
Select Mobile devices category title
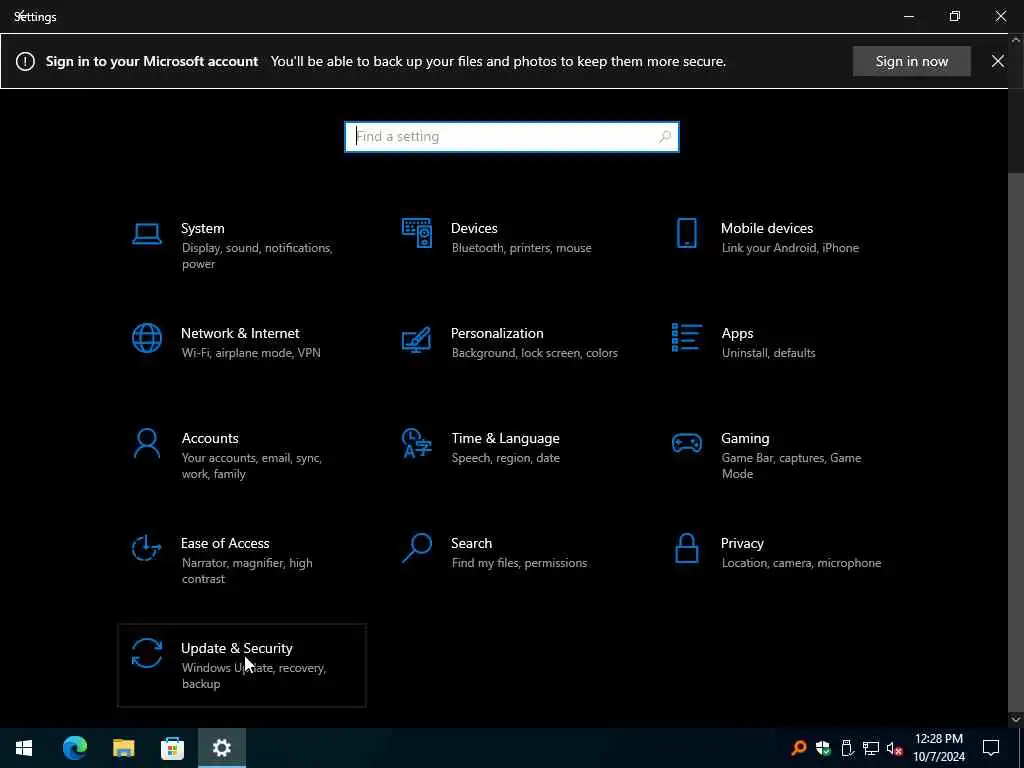(x=767, y=228)
